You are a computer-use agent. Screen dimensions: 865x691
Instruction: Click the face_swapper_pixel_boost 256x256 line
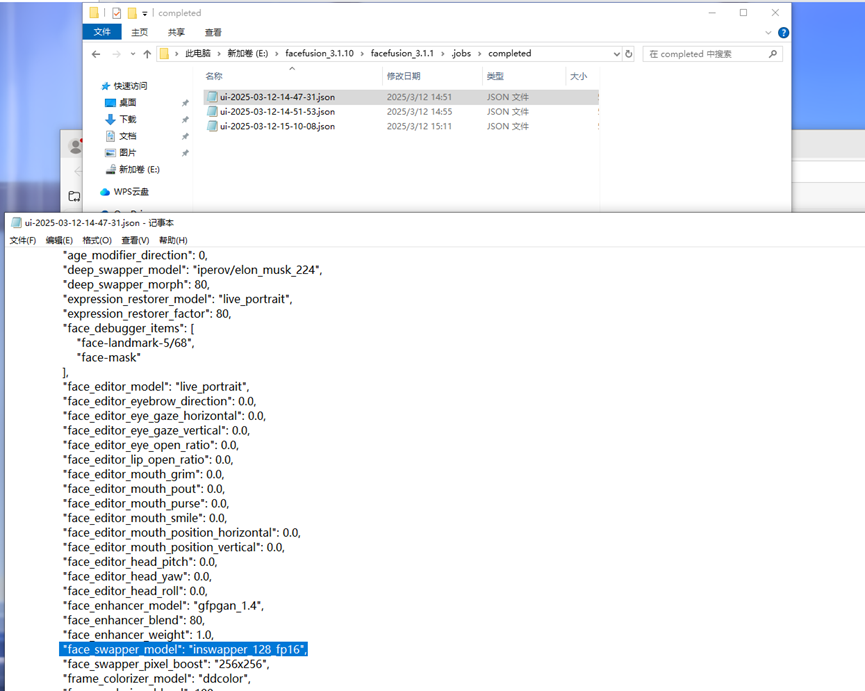pyautogui.click(x=166, y=665)
